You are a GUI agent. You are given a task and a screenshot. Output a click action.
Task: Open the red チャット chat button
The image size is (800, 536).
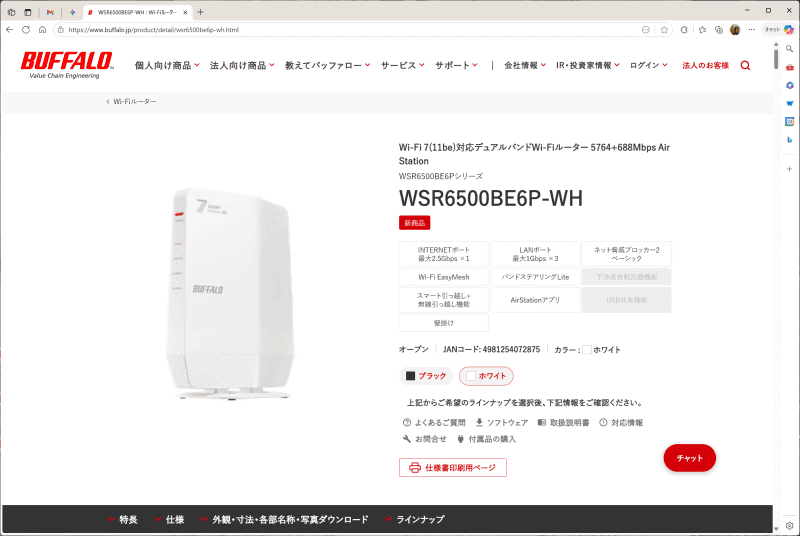tap(689, 458)
